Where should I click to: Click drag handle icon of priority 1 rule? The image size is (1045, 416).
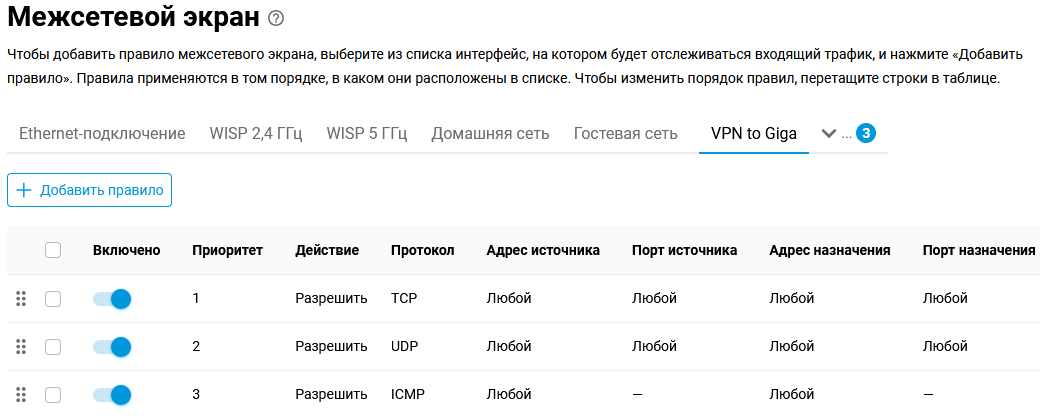pos(20,298)
